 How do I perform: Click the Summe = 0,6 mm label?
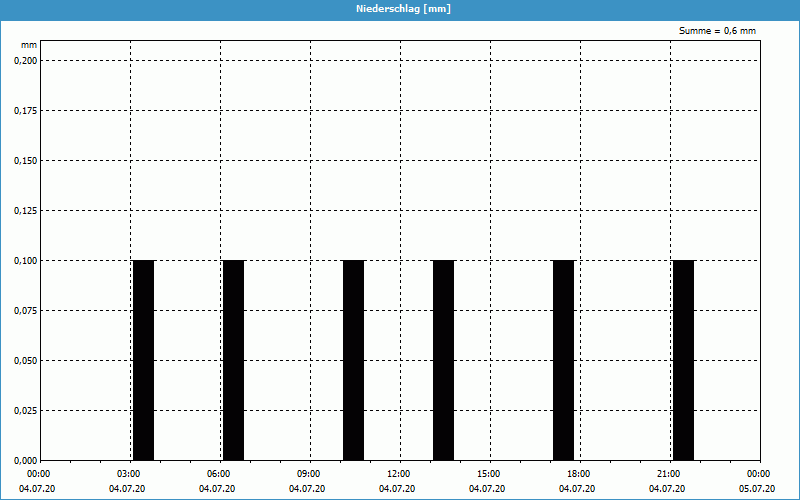(717, 31)
